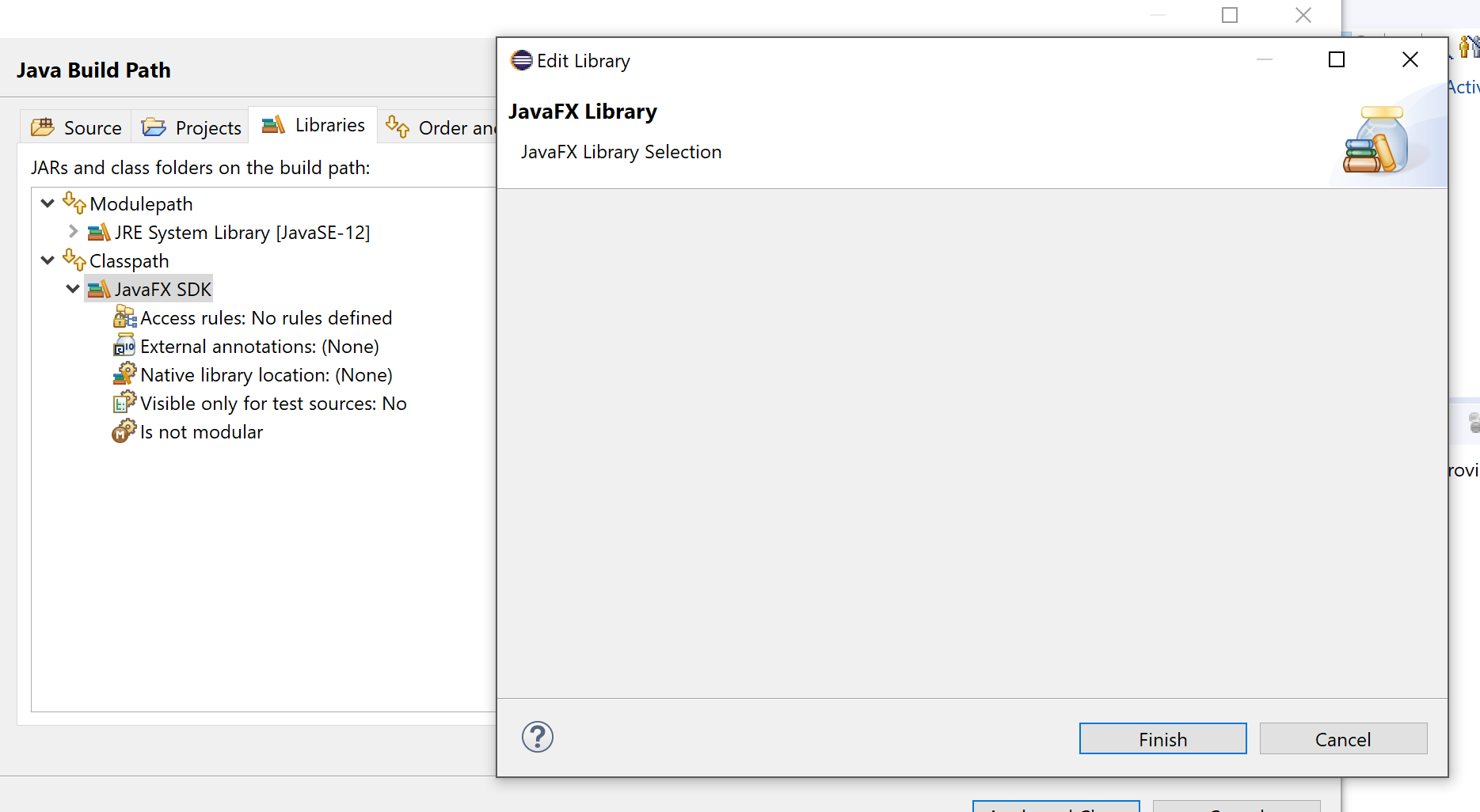This screenshot has height=812, width=1480.
Task: Select the Classpath tree entry
Action: (x=129, y=260)
